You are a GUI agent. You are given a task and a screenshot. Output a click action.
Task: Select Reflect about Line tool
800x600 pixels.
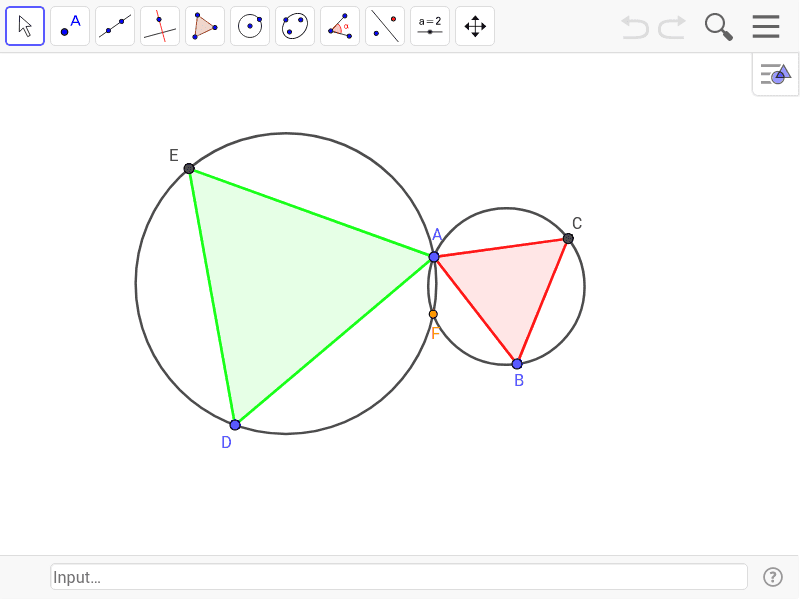coord(385,26)
